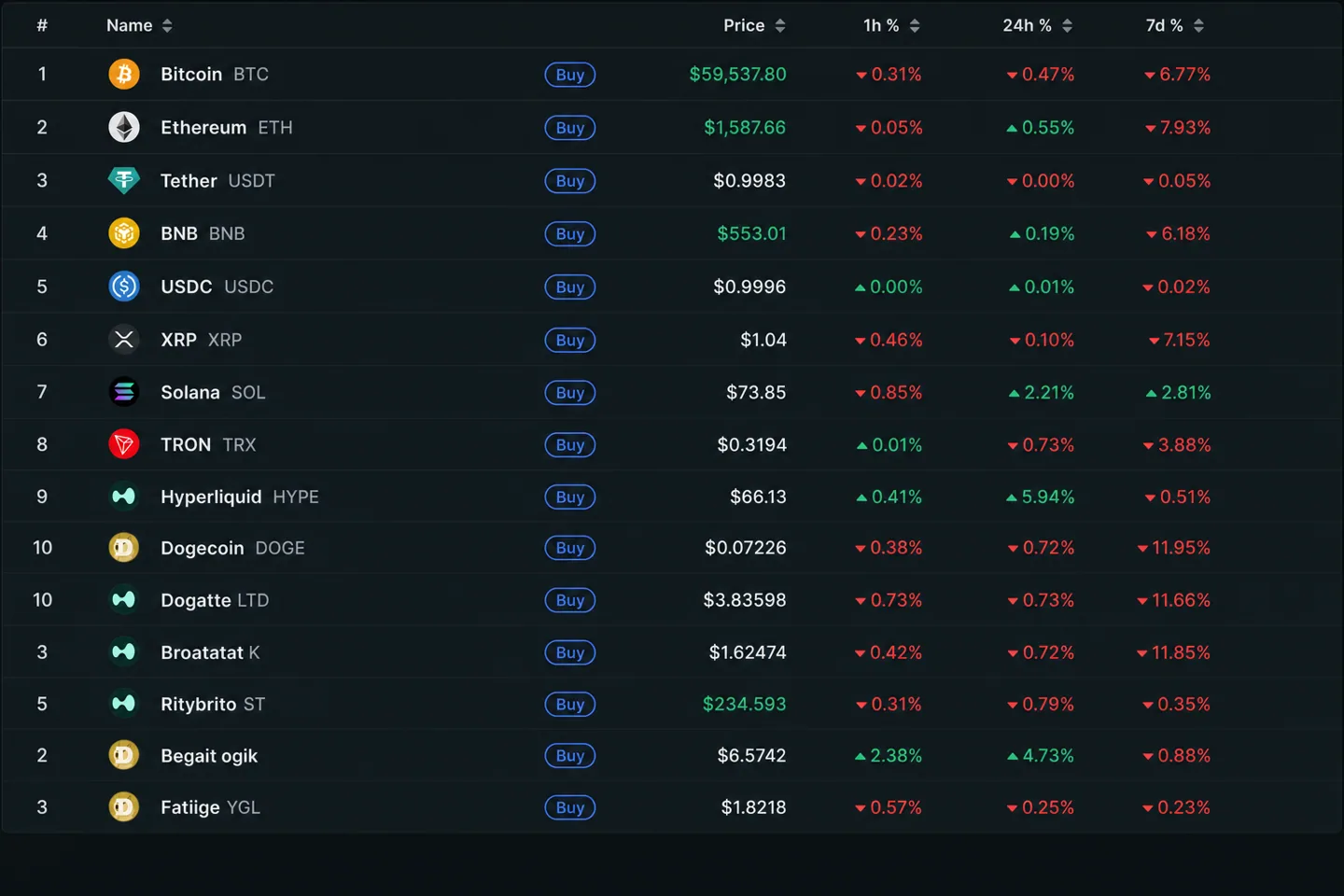The image size is (1344, 896).
Task: Click the BNB price $553.01
Action: click(x=751, y=233)
